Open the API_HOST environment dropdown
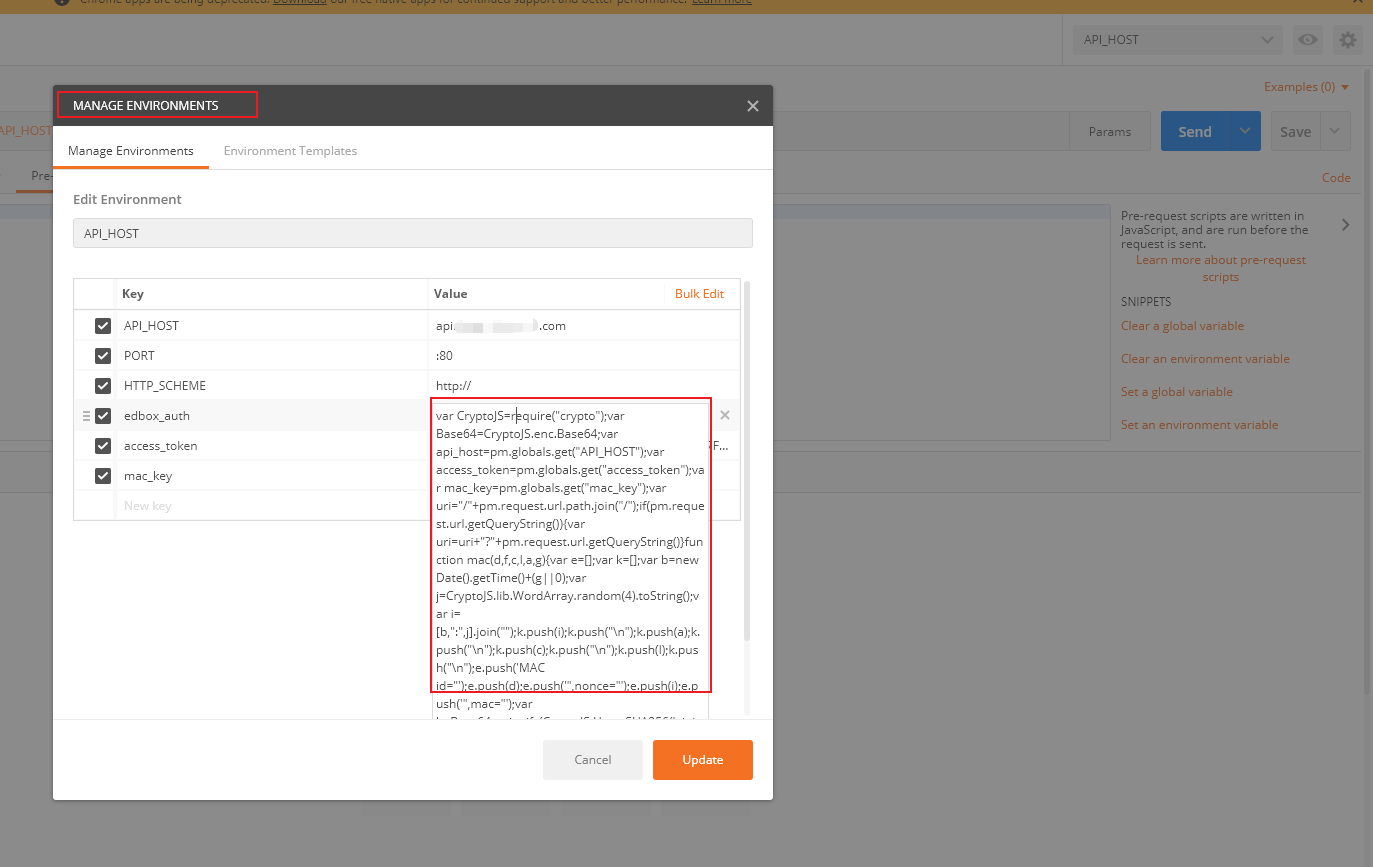The height and width of the screenshot is (867, 1373). click(x=1177, y=40)
